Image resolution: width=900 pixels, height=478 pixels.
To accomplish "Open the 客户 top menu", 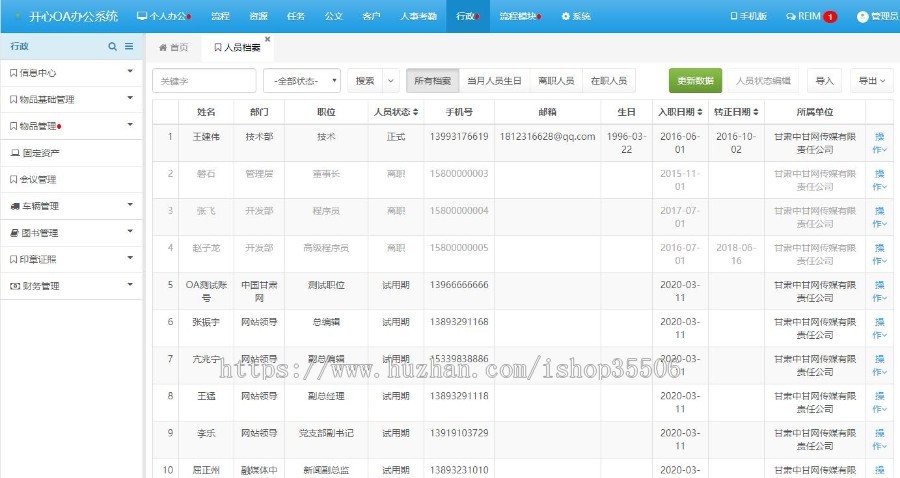I will pos(371,16).
